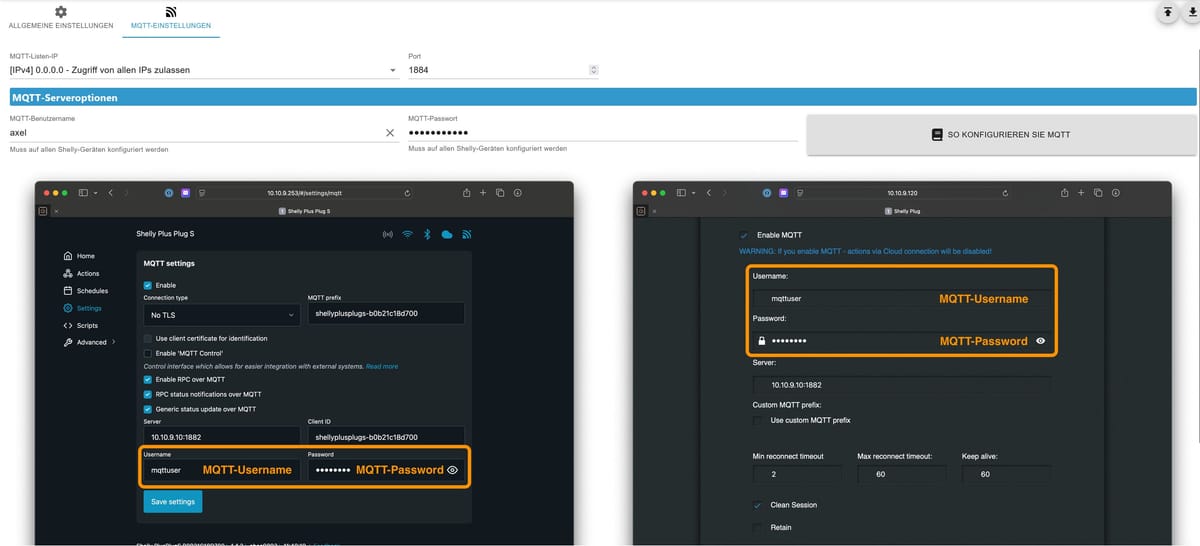Click the Bluetooth icon in Shelly Plus Plug S header
The image size is (1200, 546).
[427, 234]
